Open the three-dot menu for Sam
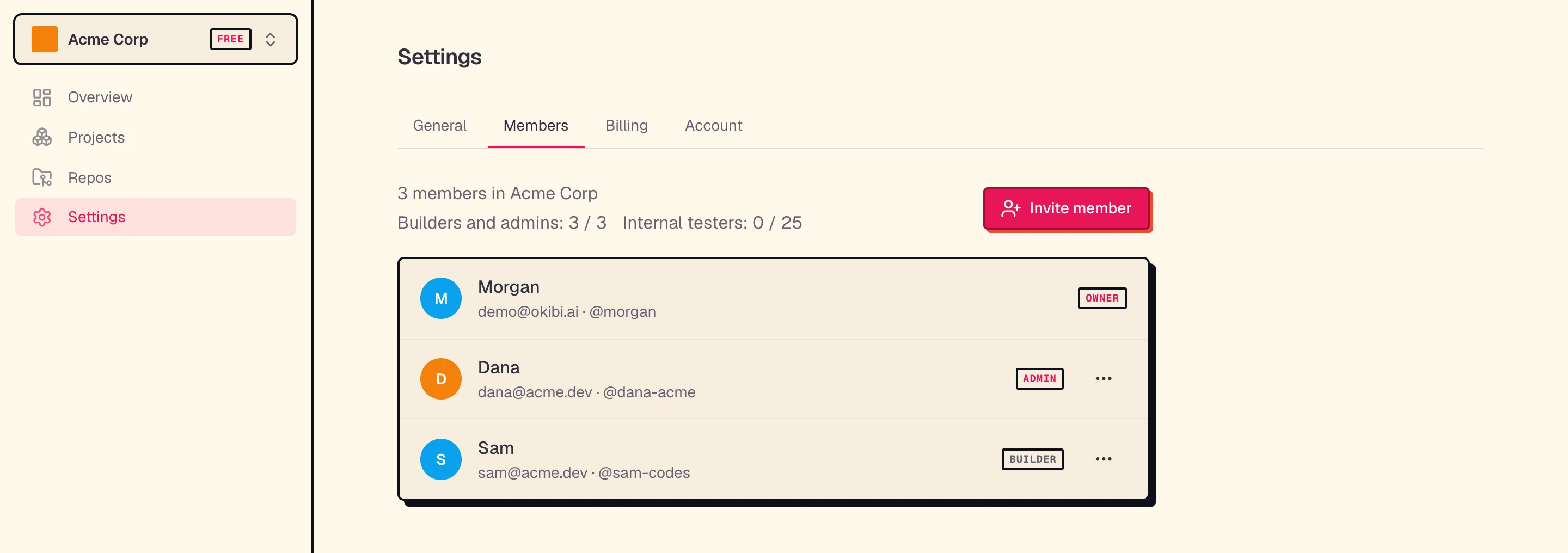 click(1103, 459)
